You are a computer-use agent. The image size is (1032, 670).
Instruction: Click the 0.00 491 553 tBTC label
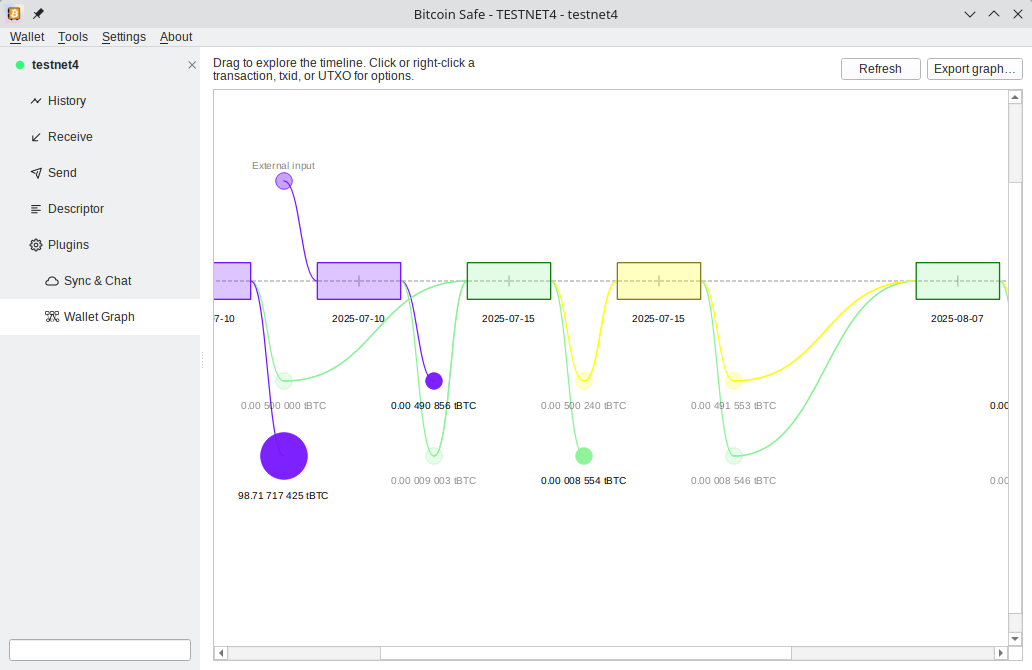click(733, 405)
